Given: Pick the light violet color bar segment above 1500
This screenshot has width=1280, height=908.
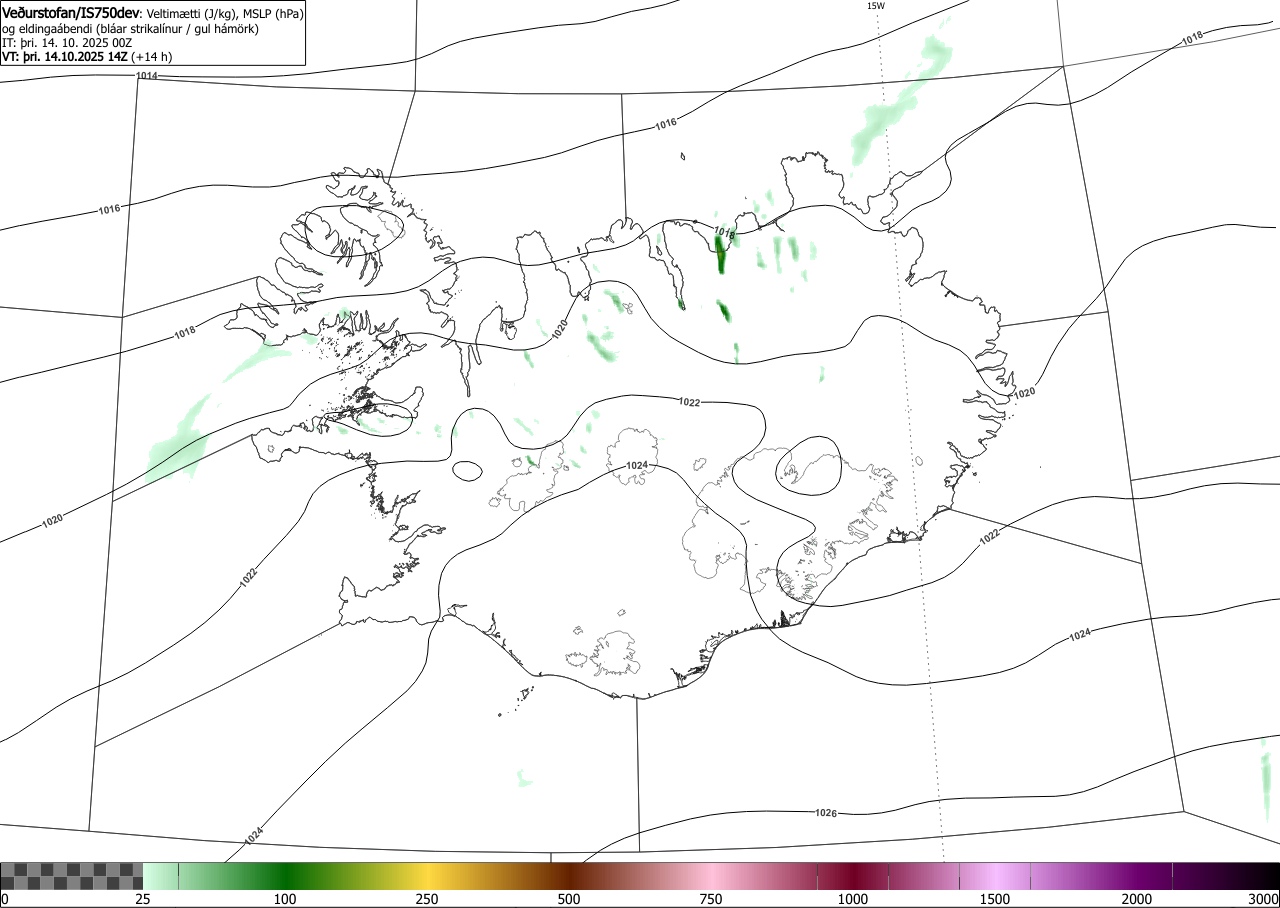Looking at the screenshot, I should click(995, 876).
